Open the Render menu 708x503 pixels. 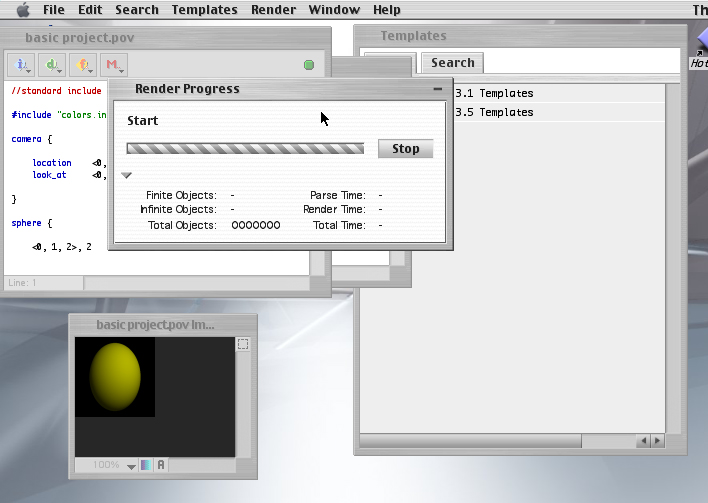[273, 10]
